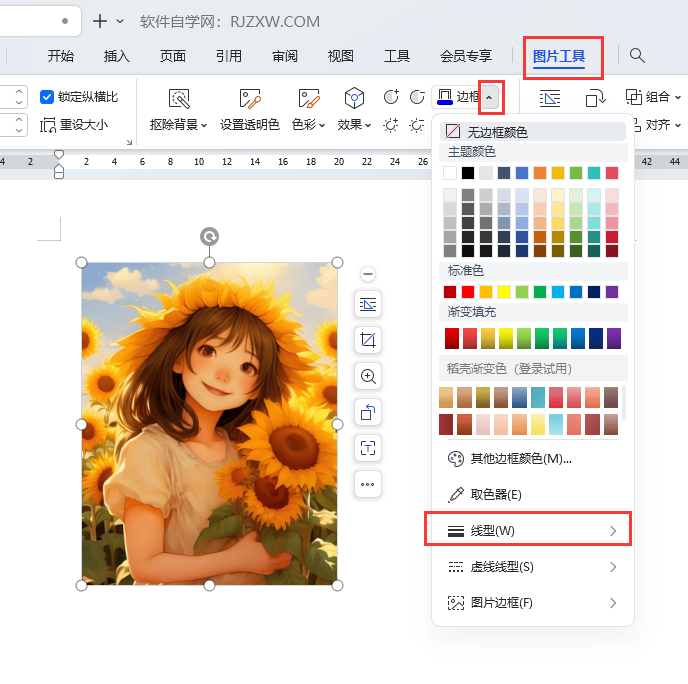This screenshot has height=684, width=688.
Task: Open the color (色彩) adjustment icon
Action: coord(308,98)
